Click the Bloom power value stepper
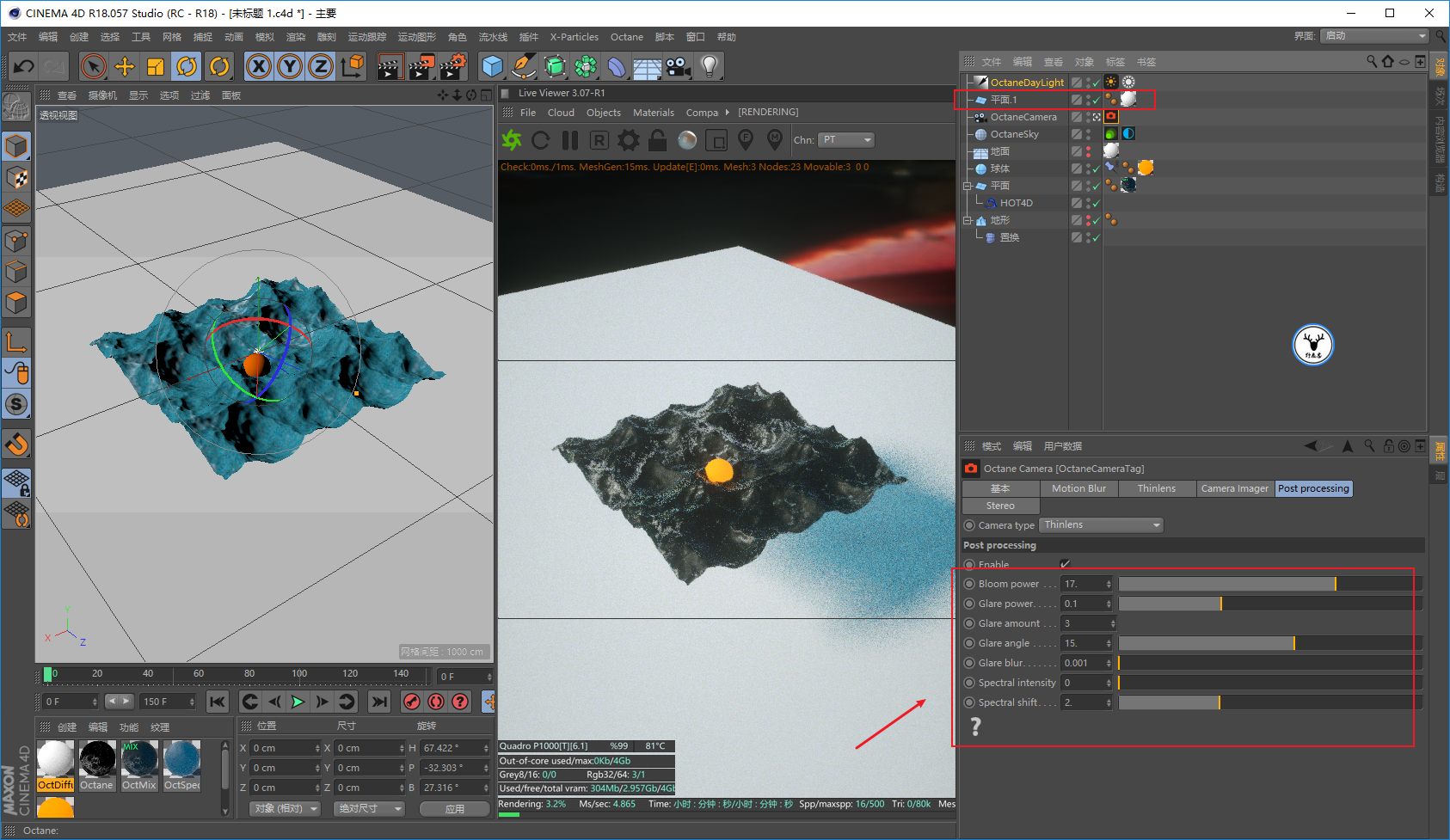Image resolution: width=1450 pixels, height=840 pixels. 1109,584
